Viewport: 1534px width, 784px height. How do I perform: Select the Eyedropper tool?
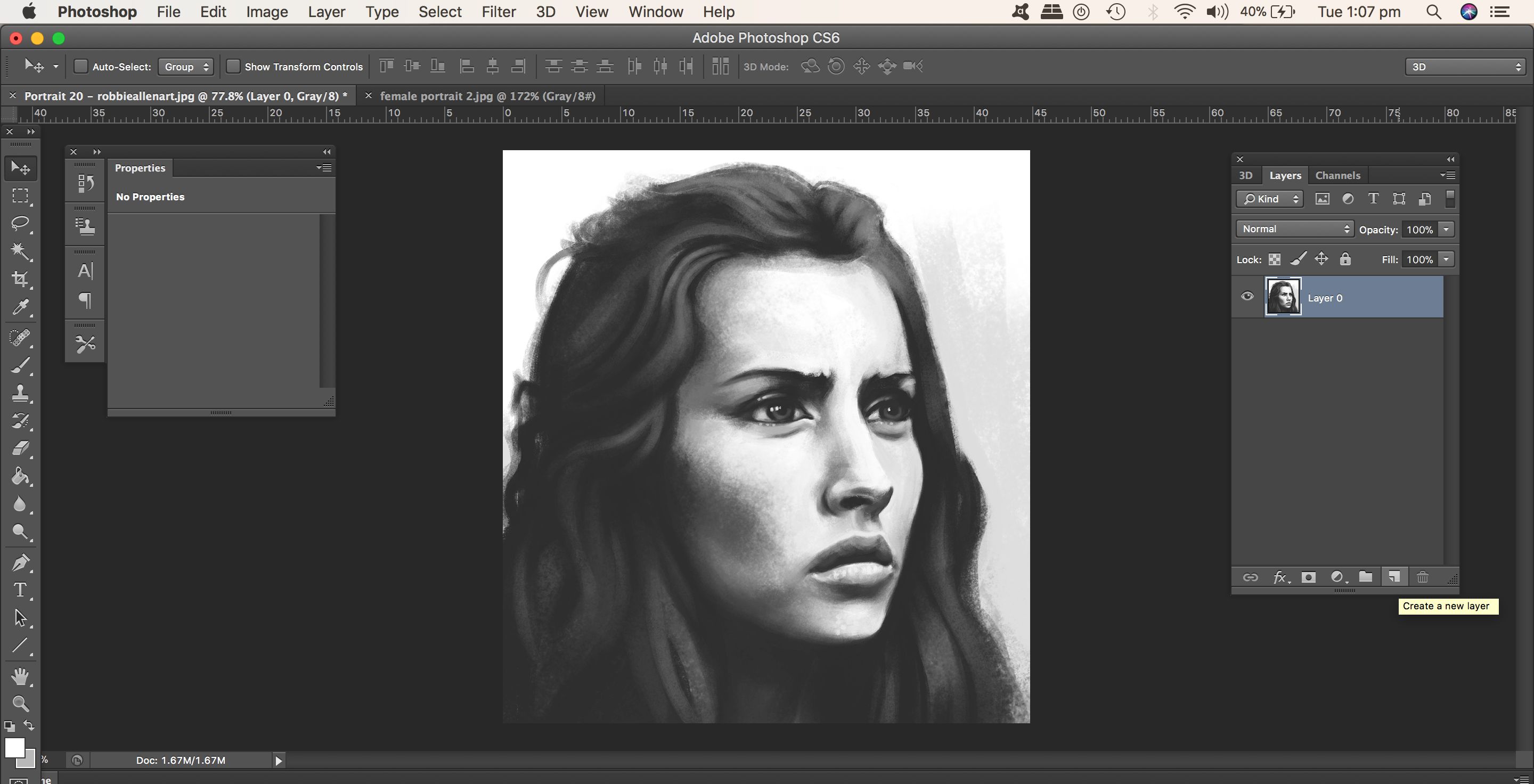tap(20, 307)
